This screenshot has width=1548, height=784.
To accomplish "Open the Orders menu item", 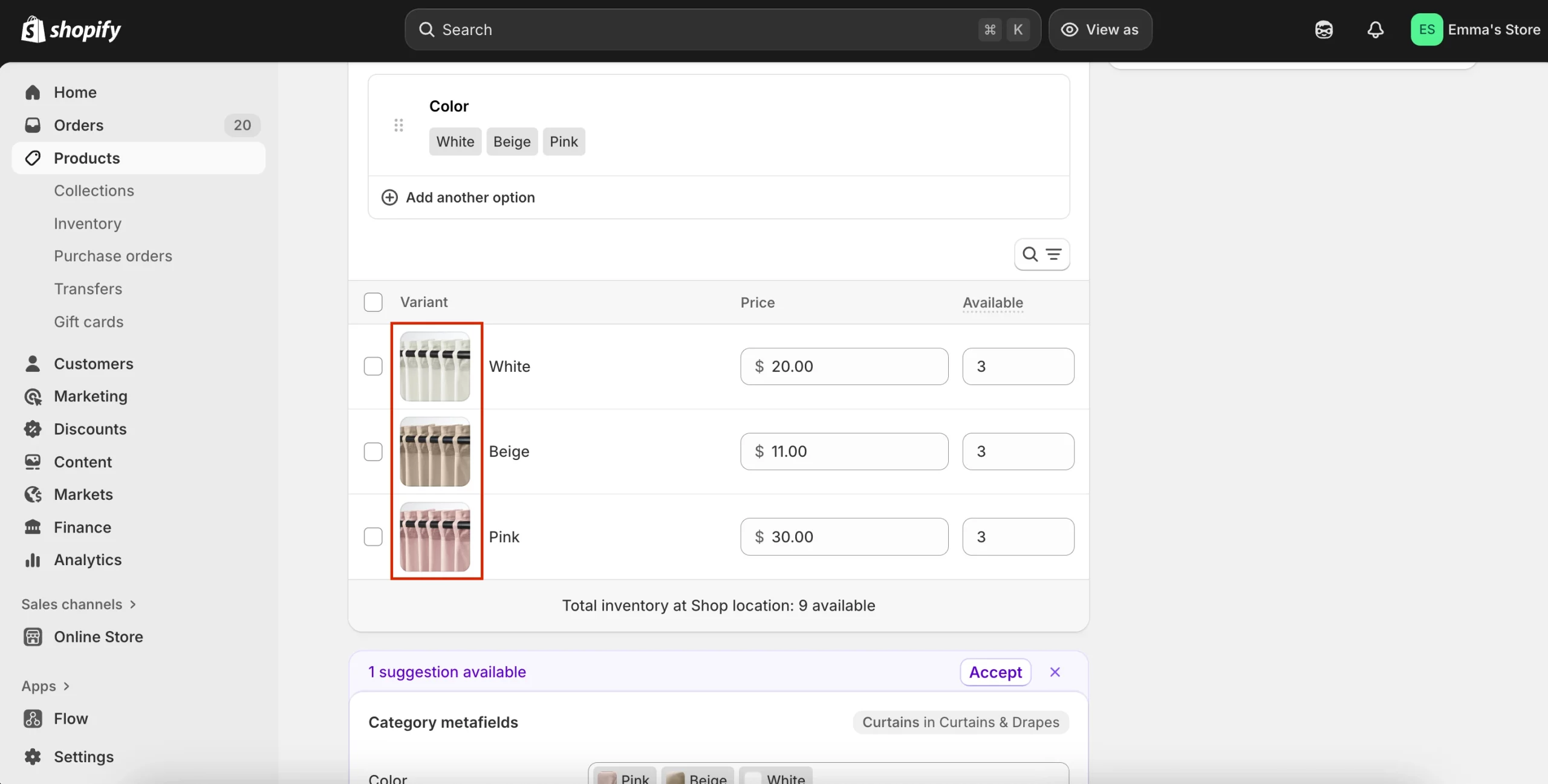I will pos(79,125).
